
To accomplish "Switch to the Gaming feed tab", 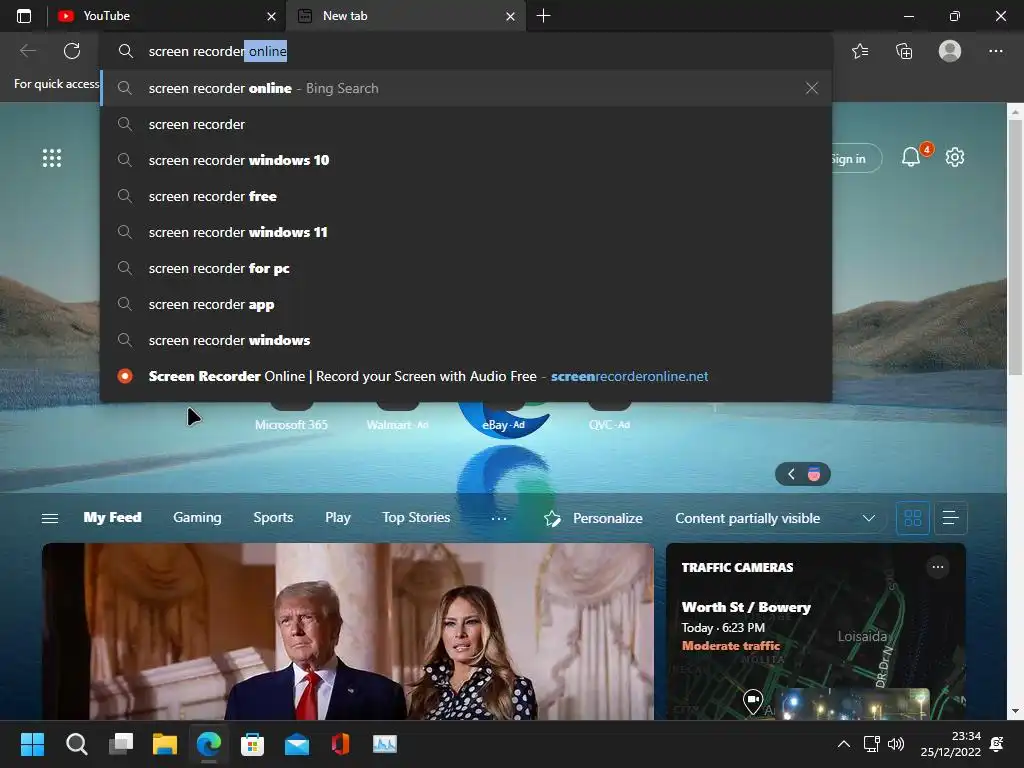I will (x=197, y=517).
